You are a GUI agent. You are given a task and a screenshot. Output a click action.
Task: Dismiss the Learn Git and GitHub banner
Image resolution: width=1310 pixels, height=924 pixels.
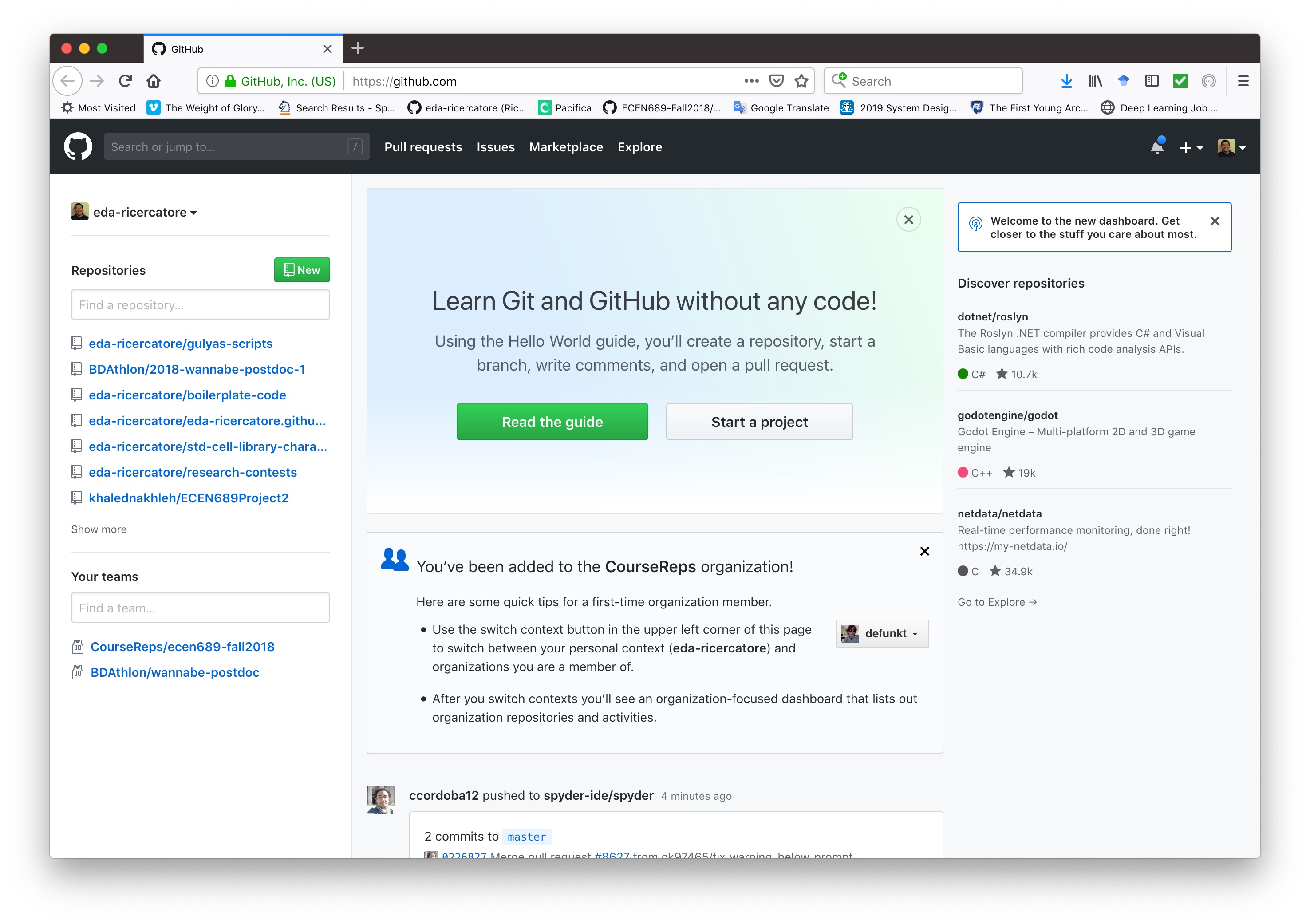coord(908,220)
